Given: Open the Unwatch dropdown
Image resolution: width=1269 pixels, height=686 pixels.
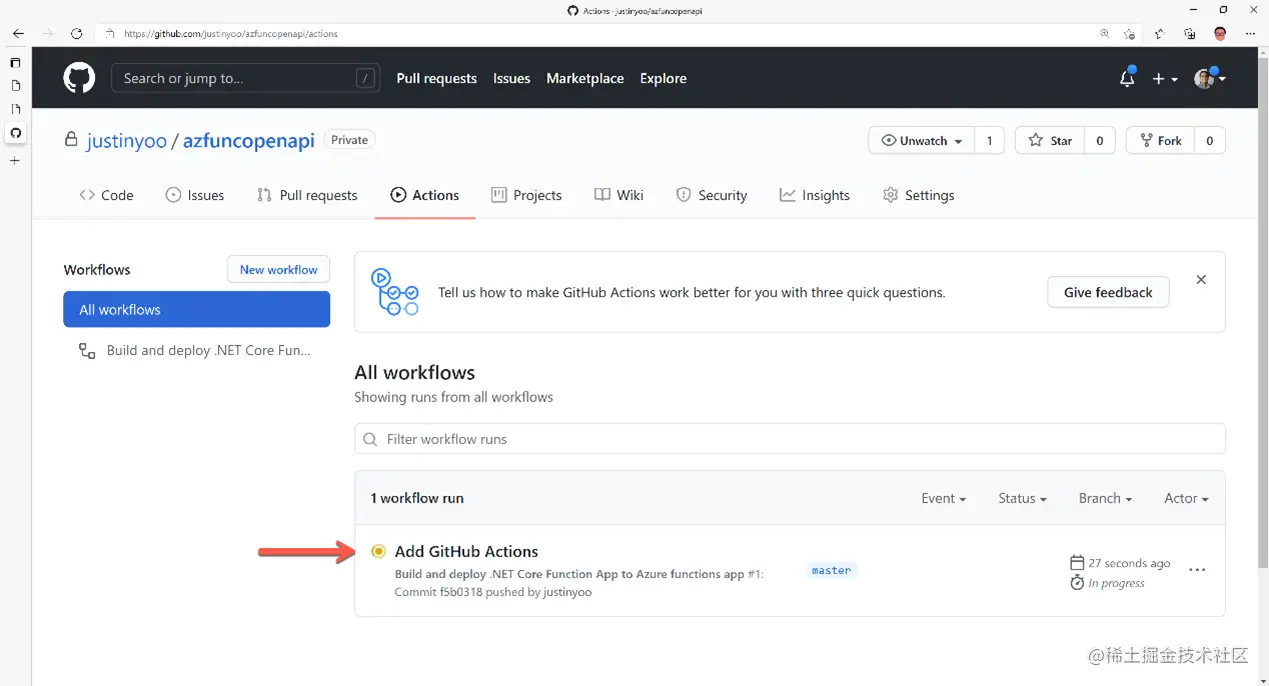Looking at the screenshot, I should 921,141.
